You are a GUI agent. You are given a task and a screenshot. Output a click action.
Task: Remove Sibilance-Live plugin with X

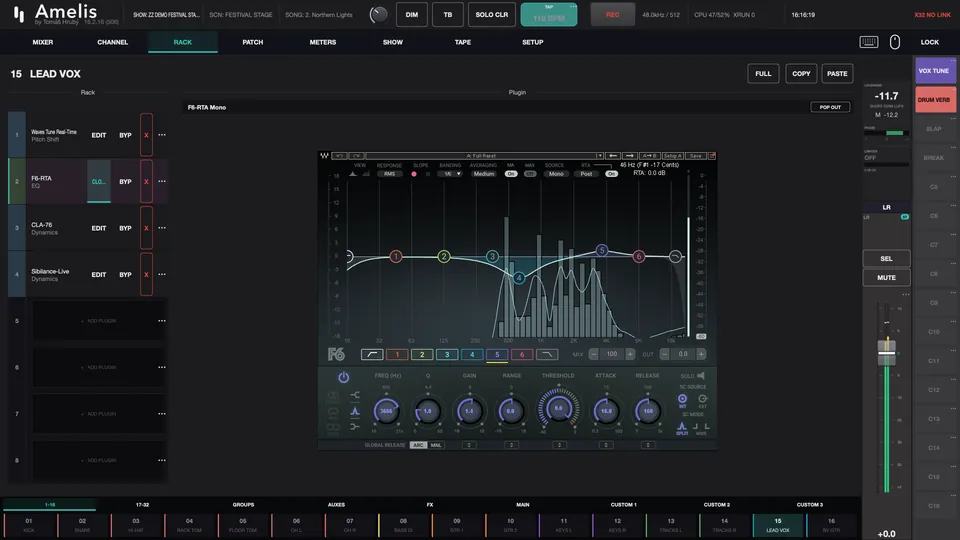(146, 274)
